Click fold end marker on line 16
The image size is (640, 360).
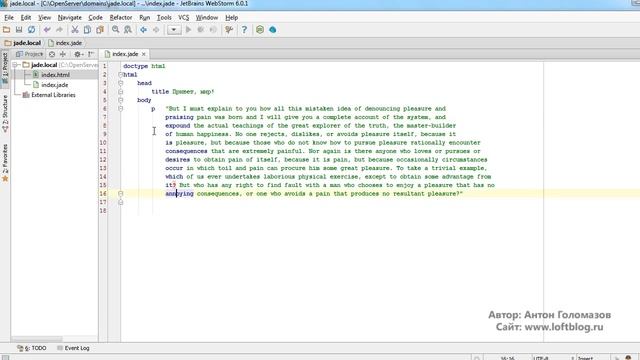point(120,193)
